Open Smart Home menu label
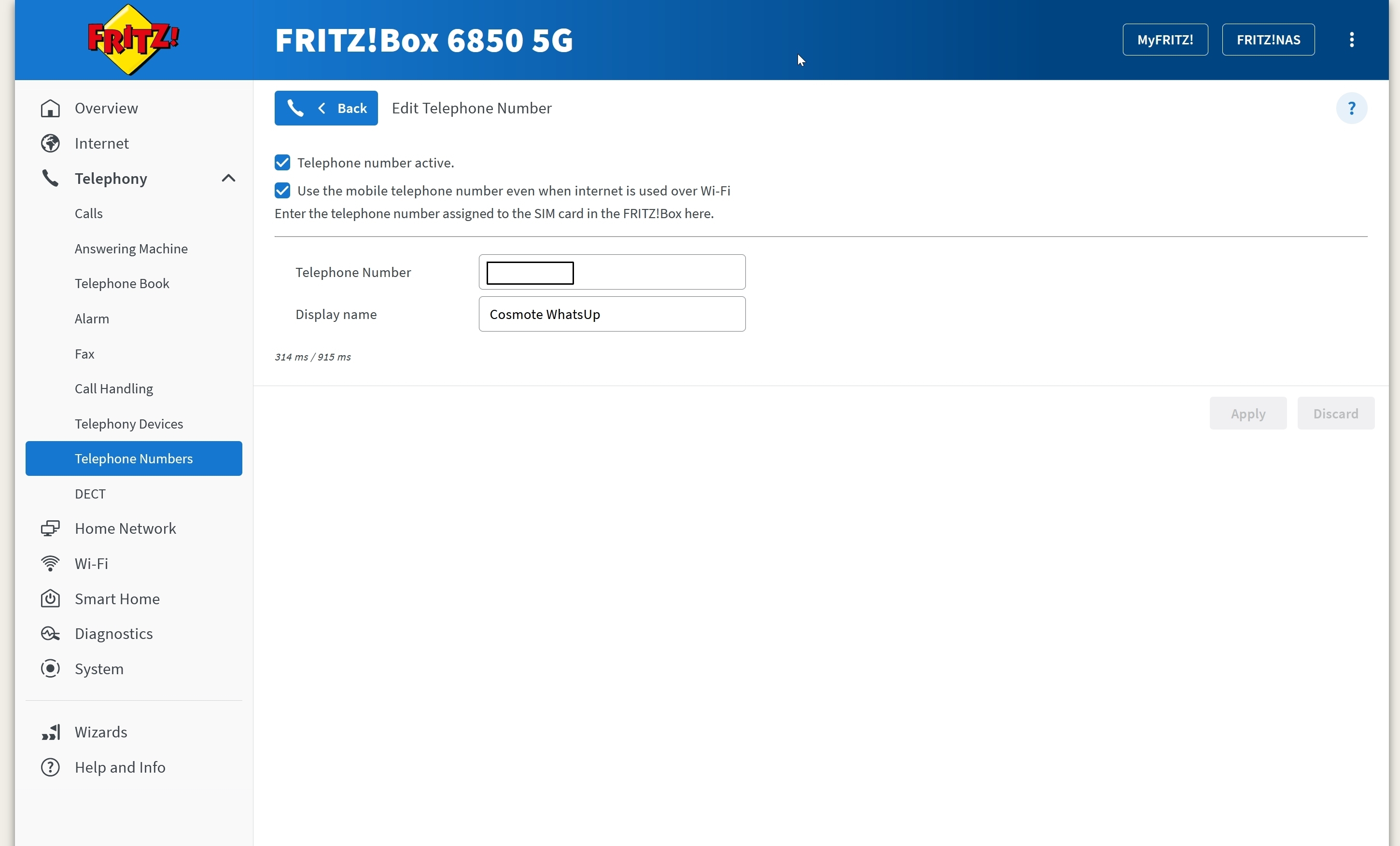 pos(117,599)
